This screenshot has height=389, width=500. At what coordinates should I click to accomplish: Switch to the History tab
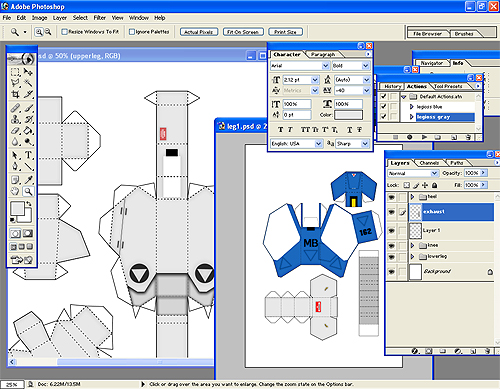393,86
